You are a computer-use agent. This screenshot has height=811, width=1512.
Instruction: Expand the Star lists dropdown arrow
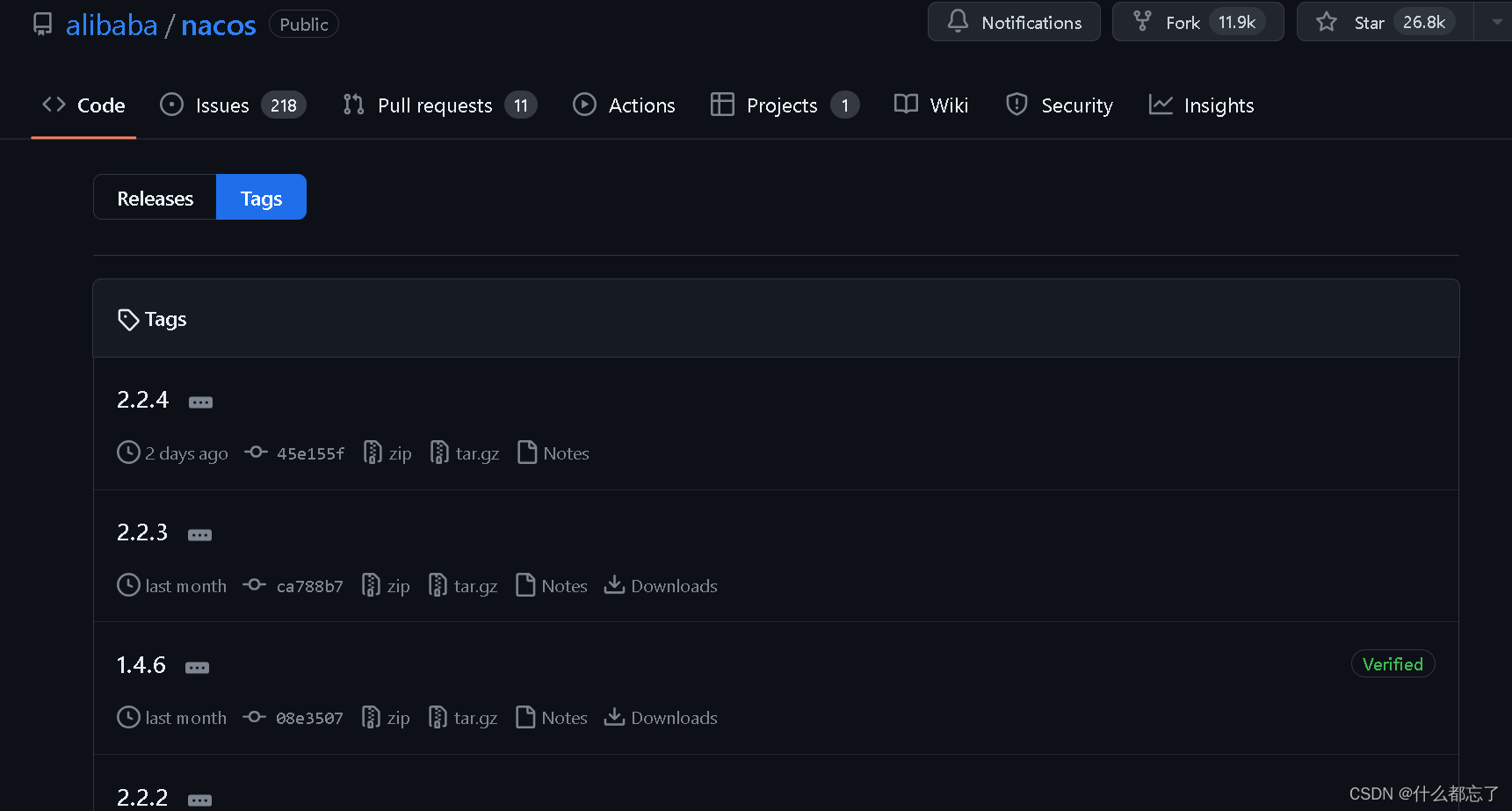click(1495, 22)
